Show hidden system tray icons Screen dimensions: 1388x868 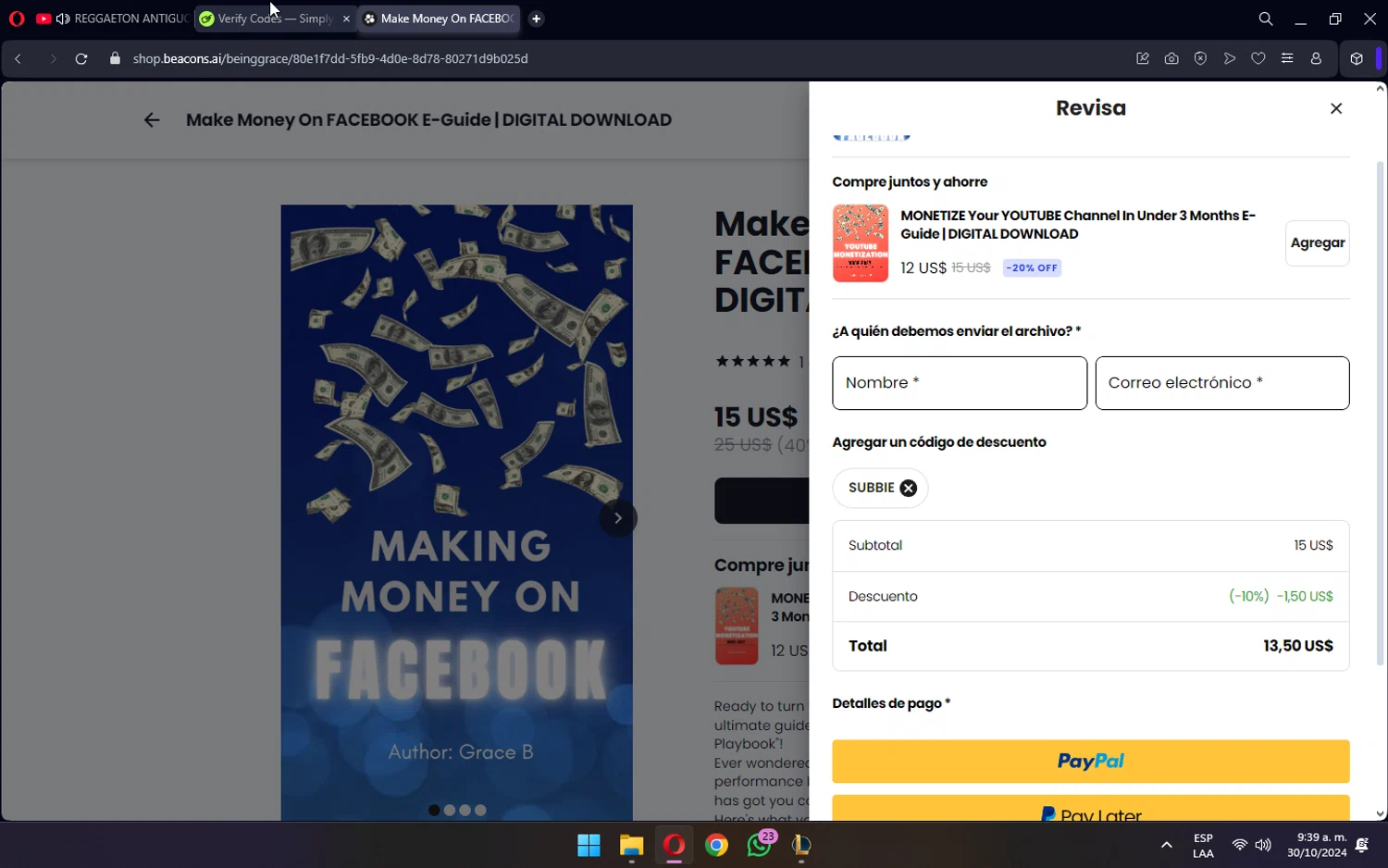(x=1167, y=845)
